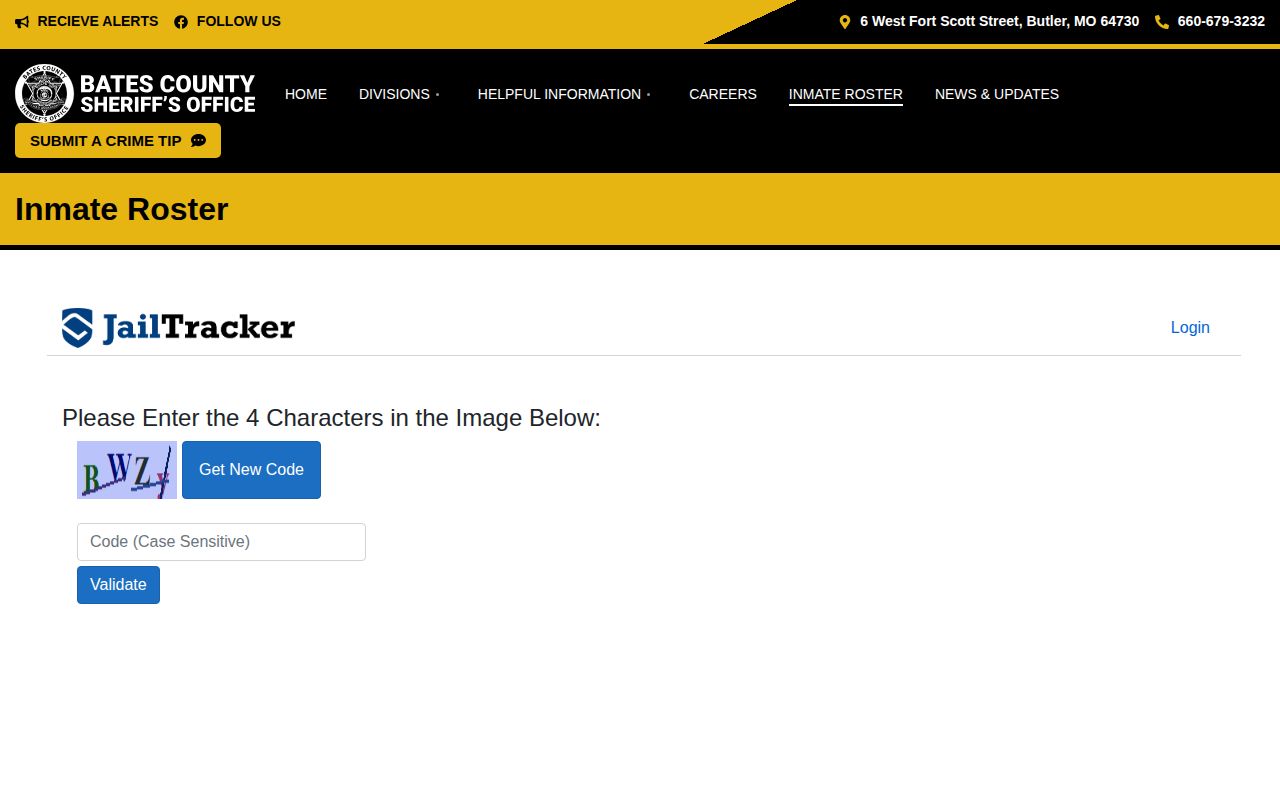The width and height of the screenshot is (1280, 800).
Task: Click the map pin address icon
Action: (845, 22)
